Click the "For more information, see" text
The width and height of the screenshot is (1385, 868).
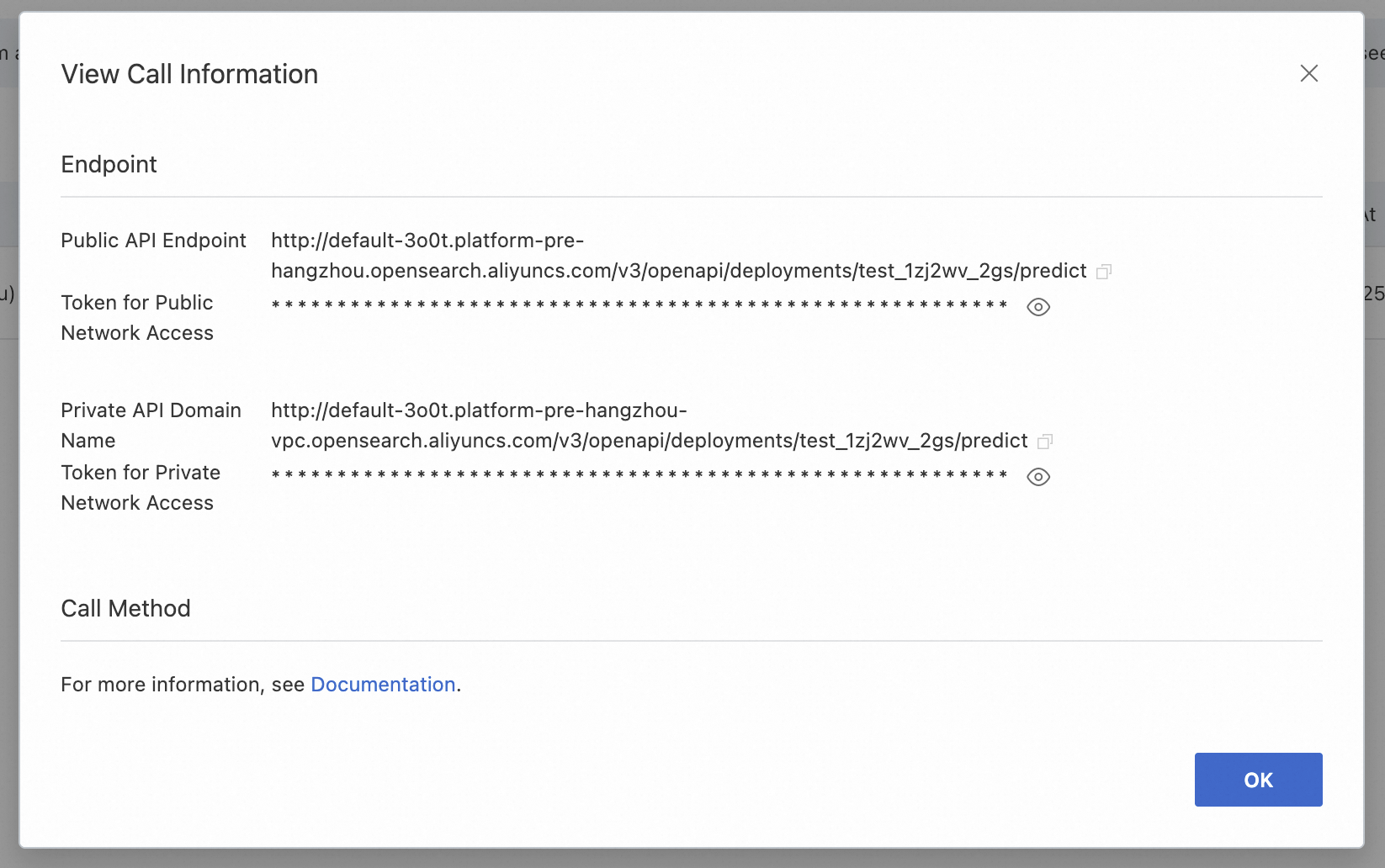click(182, 685)
